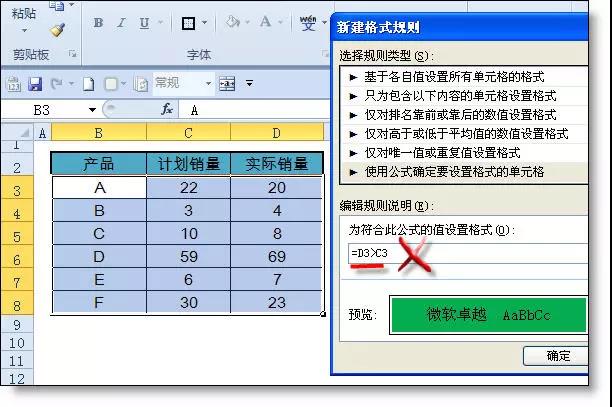This screenshot has width=612, height=407.
Task: Open the Name Box dropdown for B3
Action: point(93,110)
